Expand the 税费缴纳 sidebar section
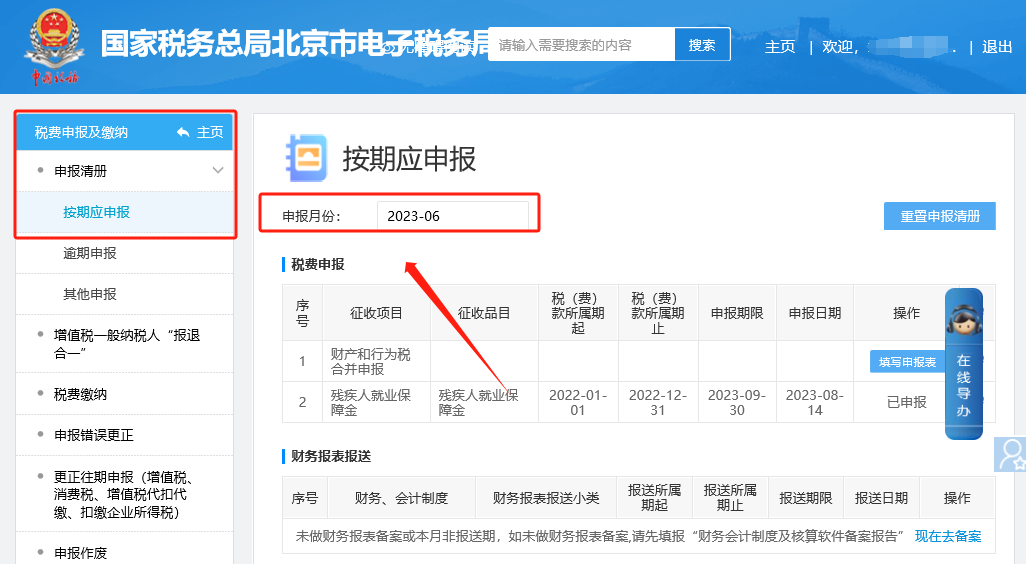1026x564 pixels. [81, 394]
